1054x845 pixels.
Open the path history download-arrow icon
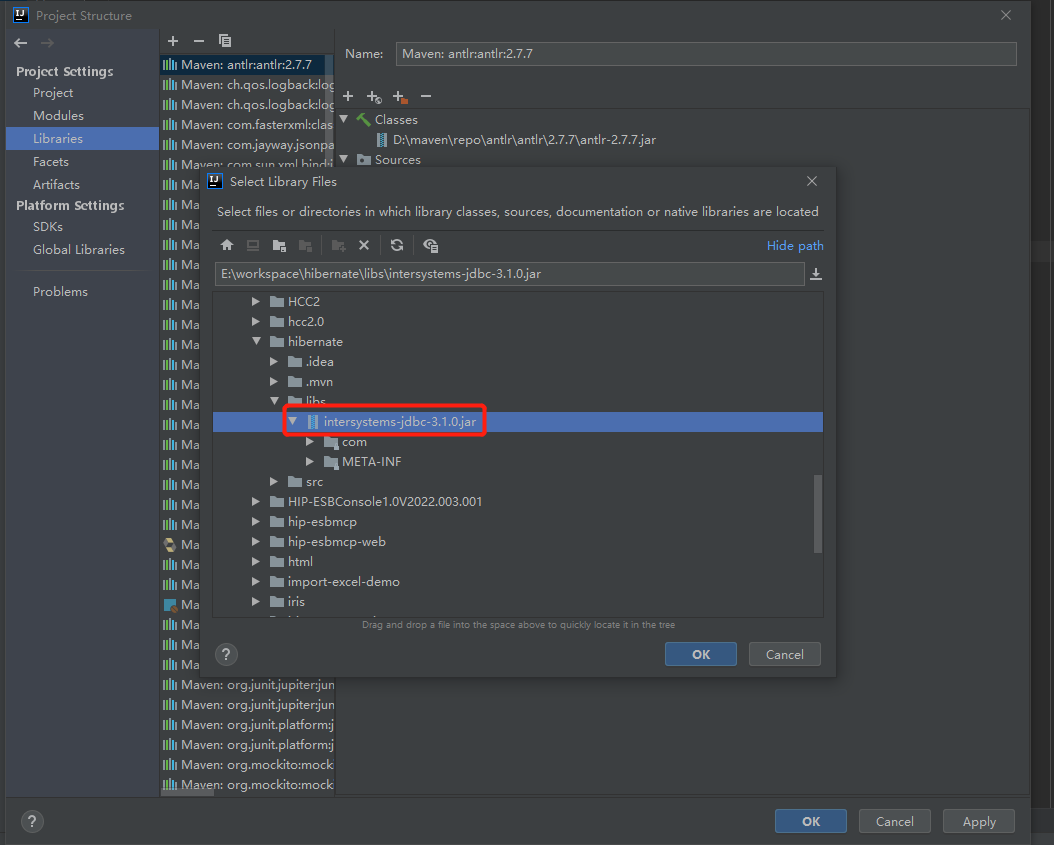click(x=816, y=274)
